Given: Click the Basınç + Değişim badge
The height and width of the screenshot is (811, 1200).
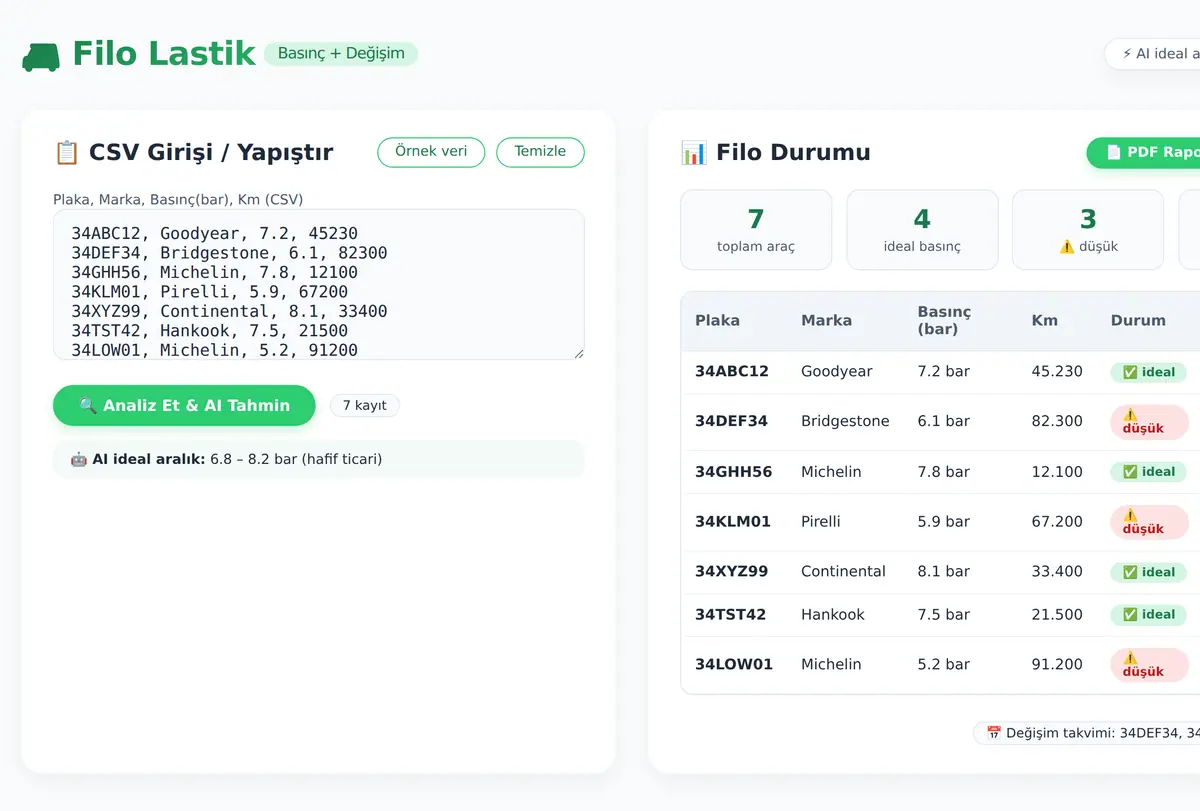Looking at the screenshot, I should (x=341, y=54).
